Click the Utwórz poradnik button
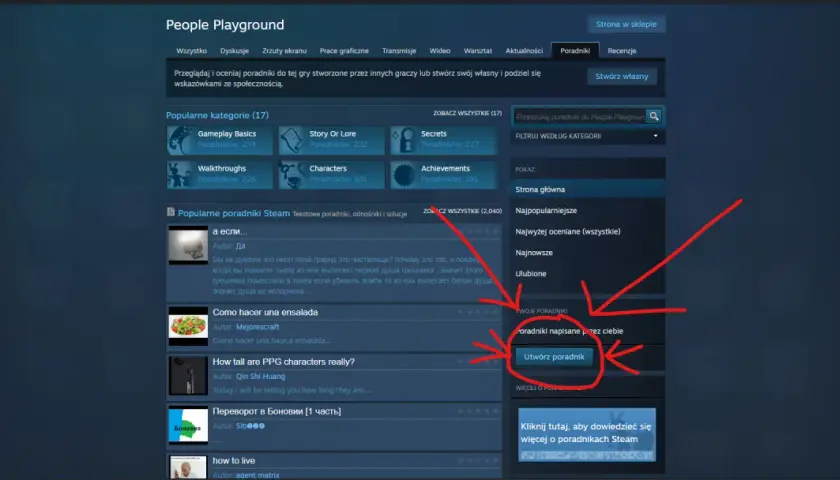The height and width of the screenshot is (480, 840). [x=554, y=357]
